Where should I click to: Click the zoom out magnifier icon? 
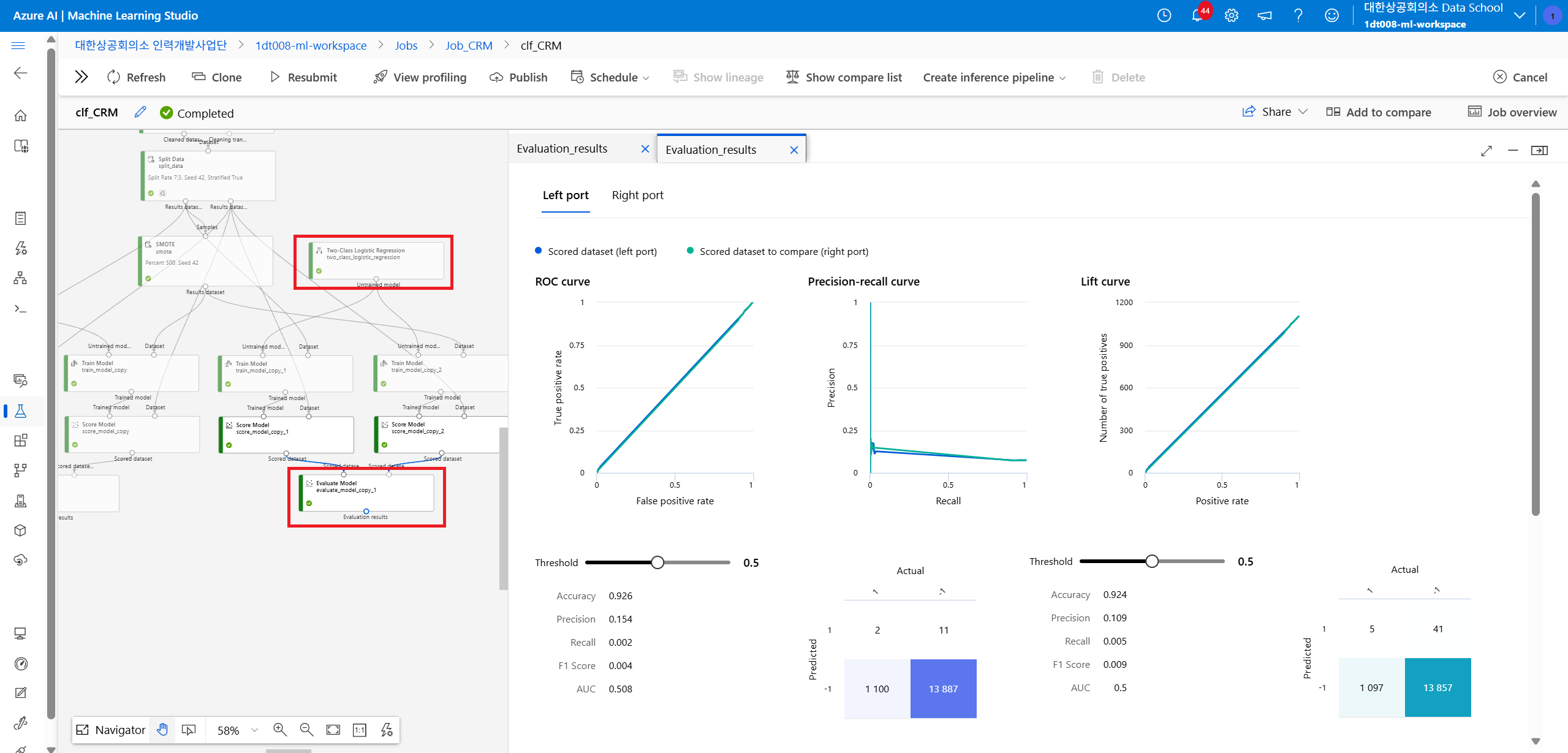(x=306, y=730)
